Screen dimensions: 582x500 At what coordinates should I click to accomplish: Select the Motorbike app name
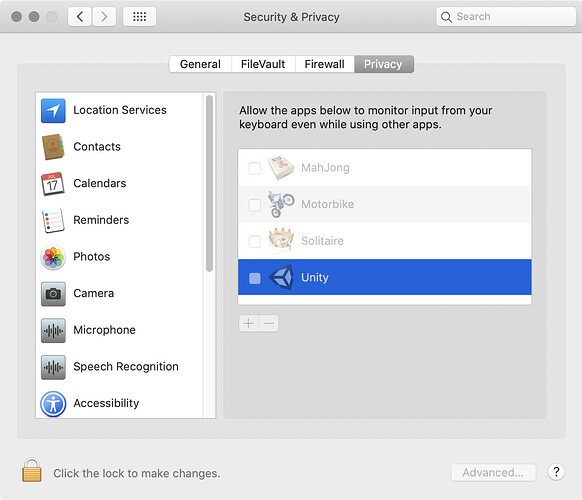[327, 204]
